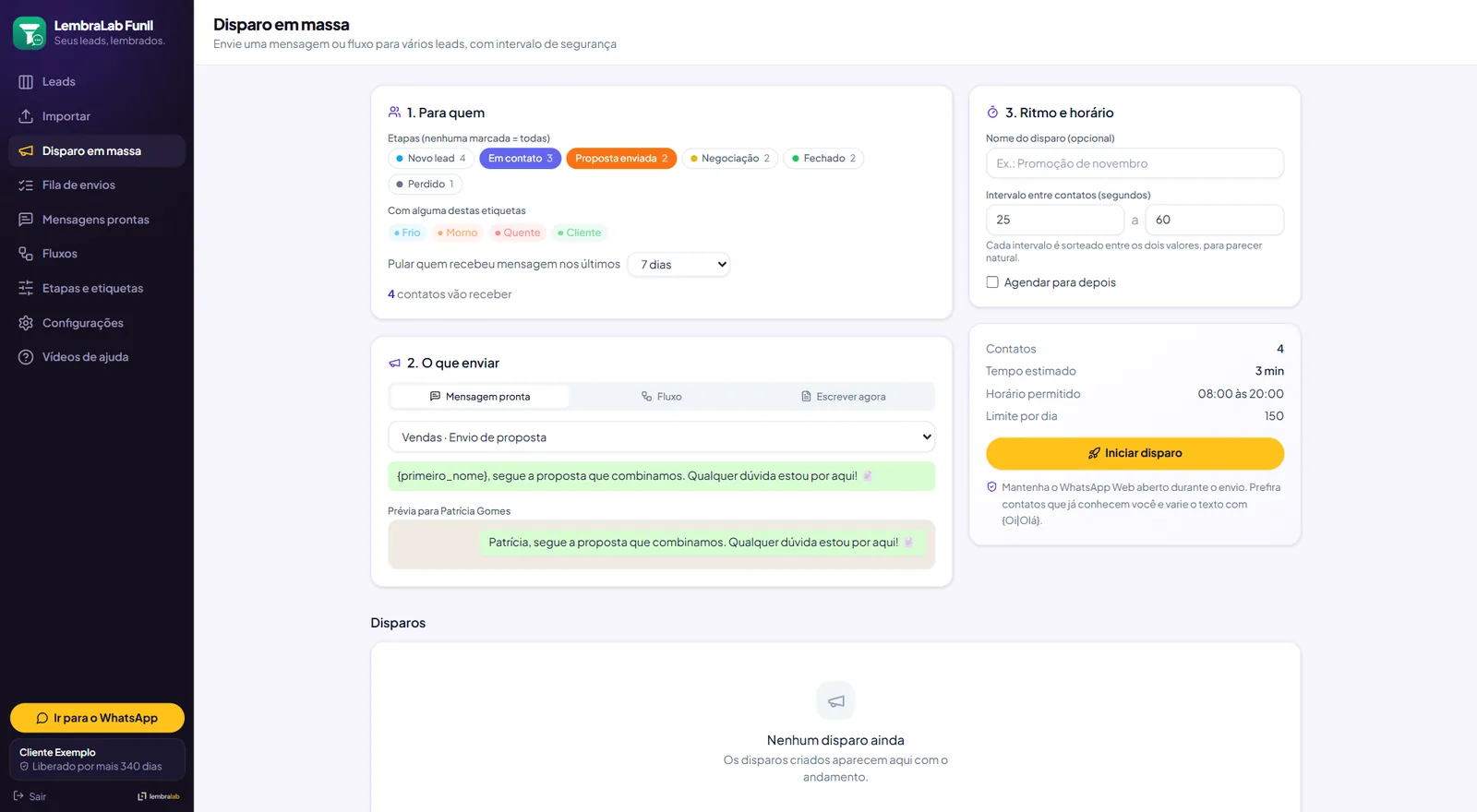Click the Vídeos de ajuda question icon
The width and height of the screenshot is (1477, 812).
pos(26,357)
